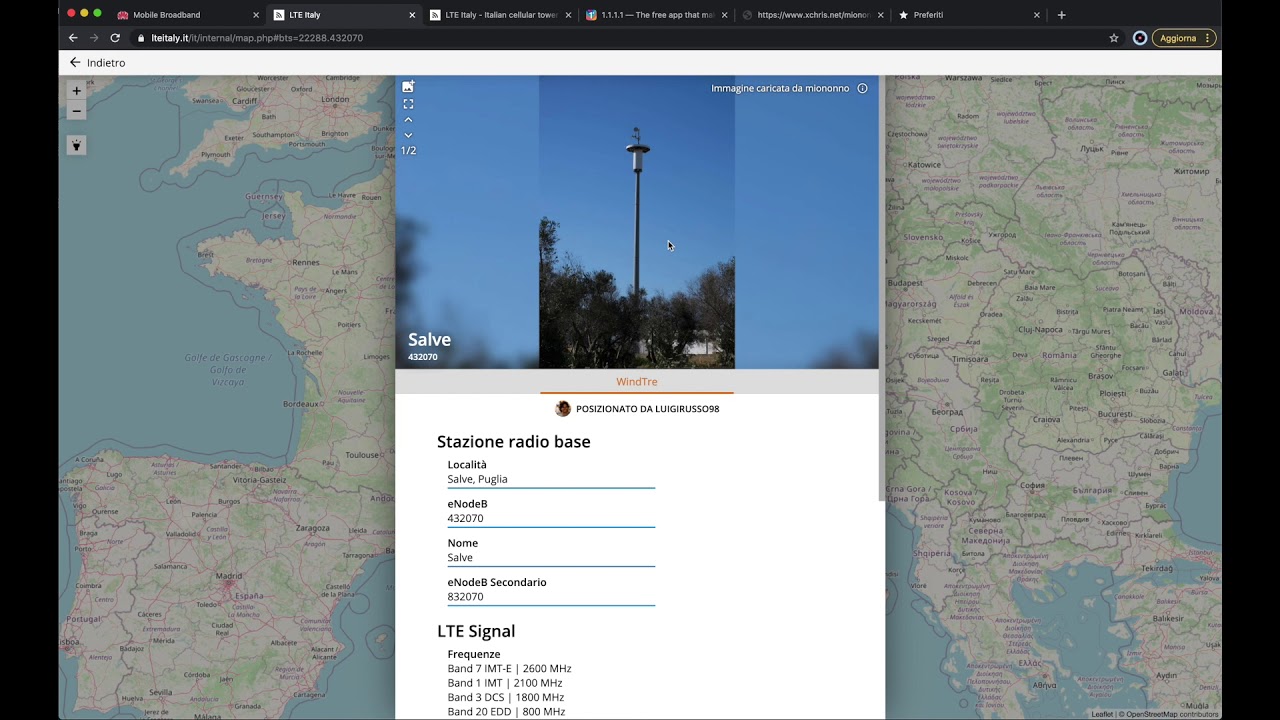This screenshot has width=1280, height=720.
Task: Click the LTE Signal heading
Action: coord(476,631)
